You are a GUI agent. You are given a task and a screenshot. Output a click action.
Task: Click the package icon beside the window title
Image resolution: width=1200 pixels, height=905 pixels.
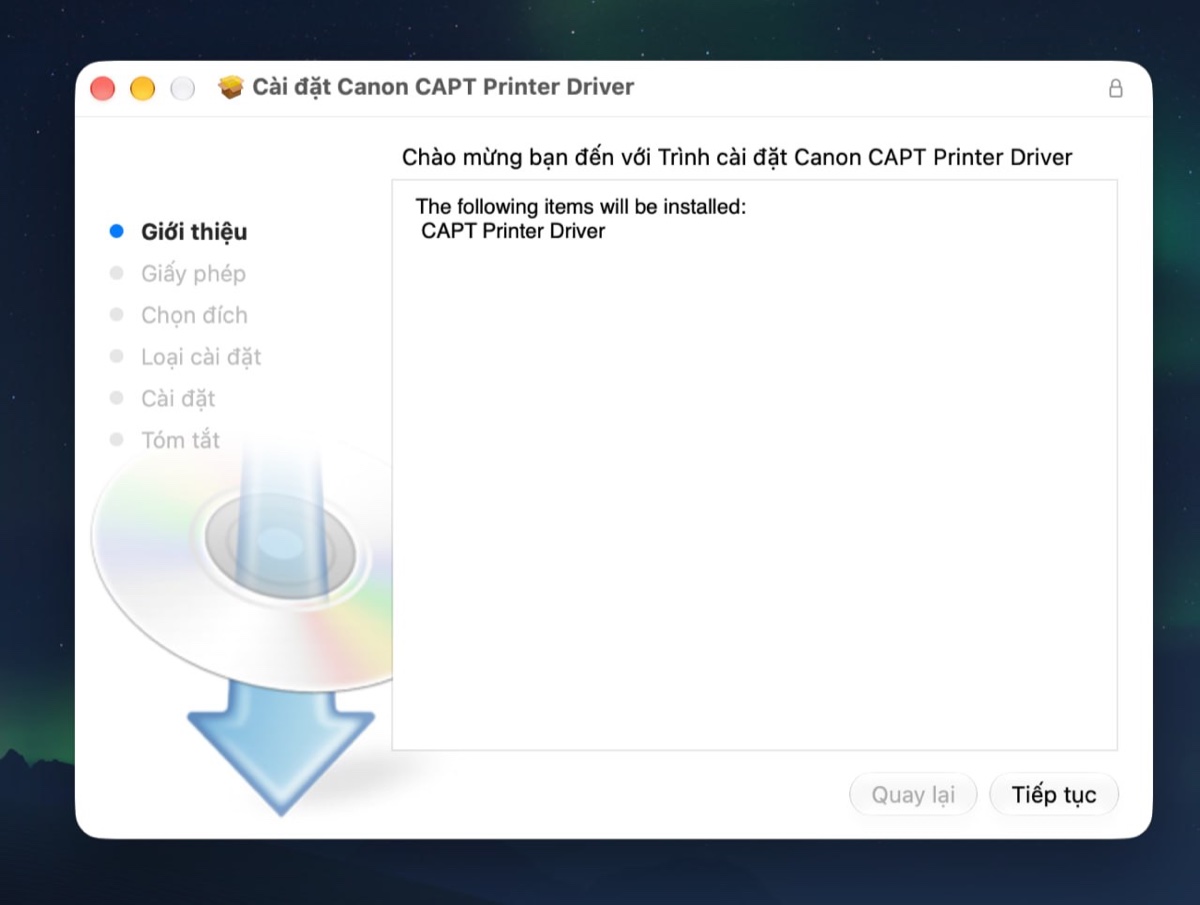pos(231,87)
